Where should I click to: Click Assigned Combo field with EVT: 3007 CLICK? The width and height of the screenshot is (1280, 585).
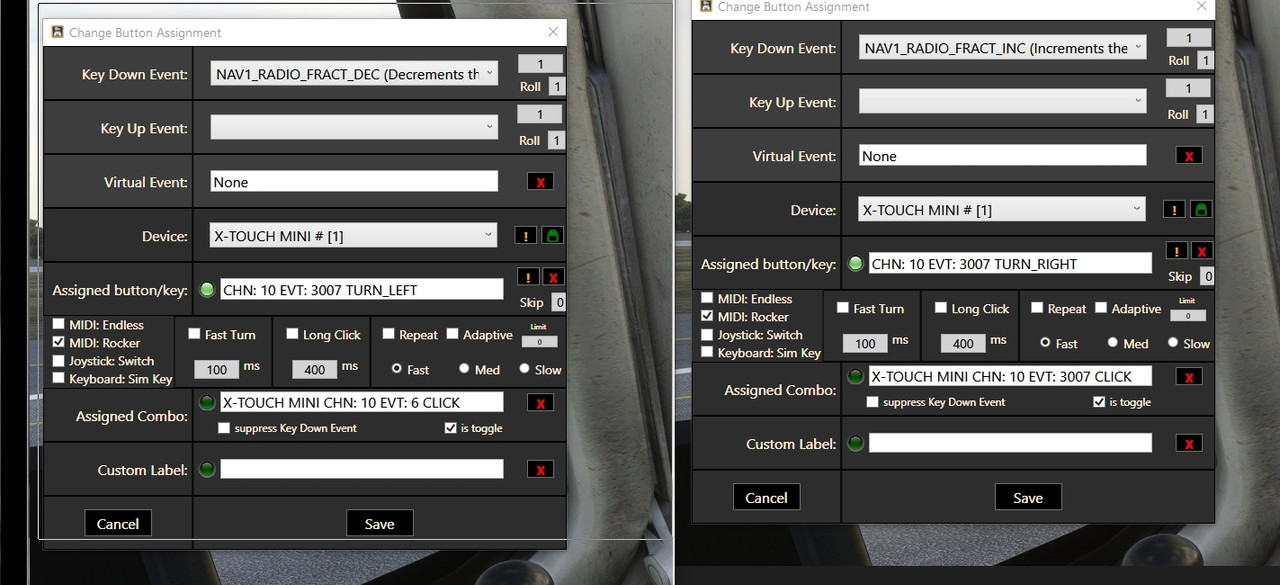[x=1010, y=377]
